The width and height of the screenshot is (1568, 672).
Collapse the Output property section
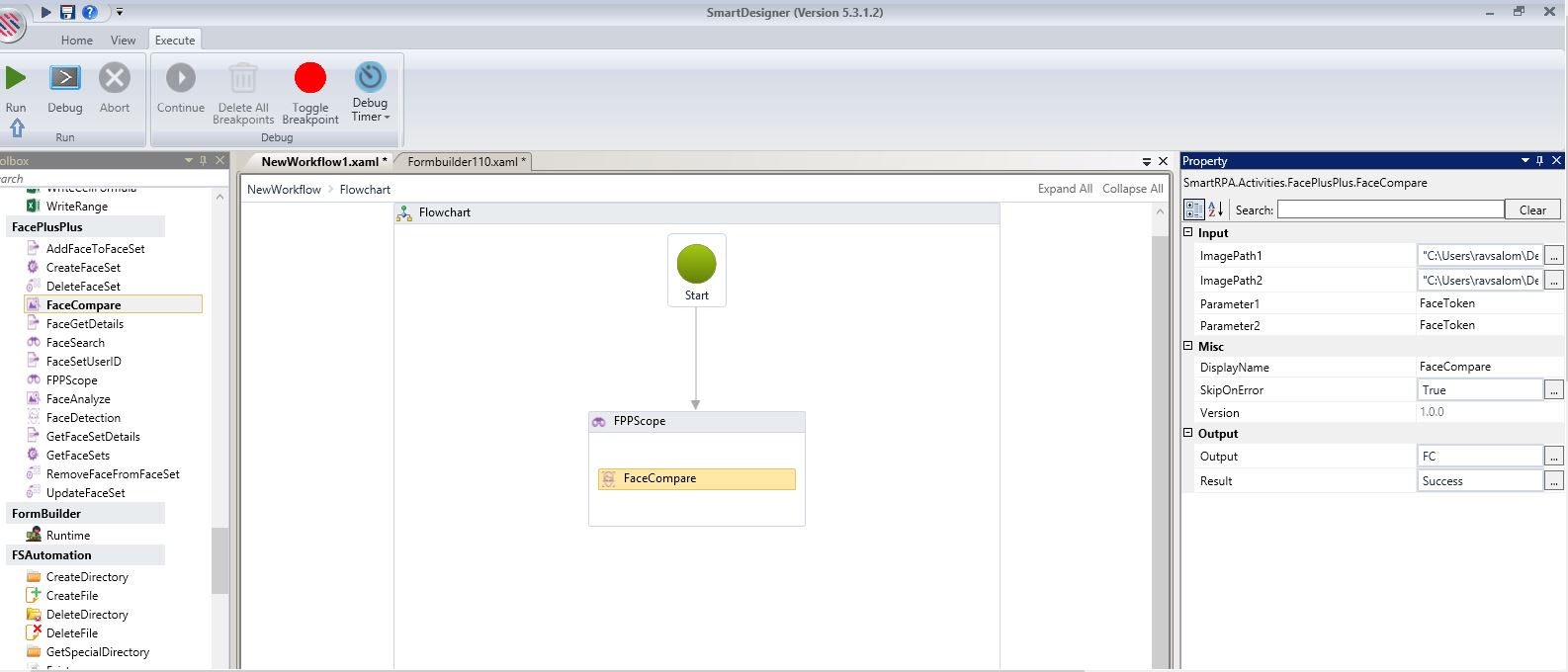[x=1188, y=434]
